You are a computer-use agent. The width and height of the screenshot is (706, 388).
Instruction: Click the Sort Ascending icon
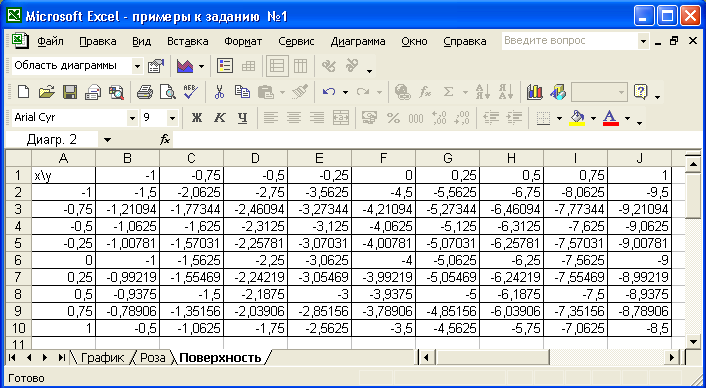point(483,92)
